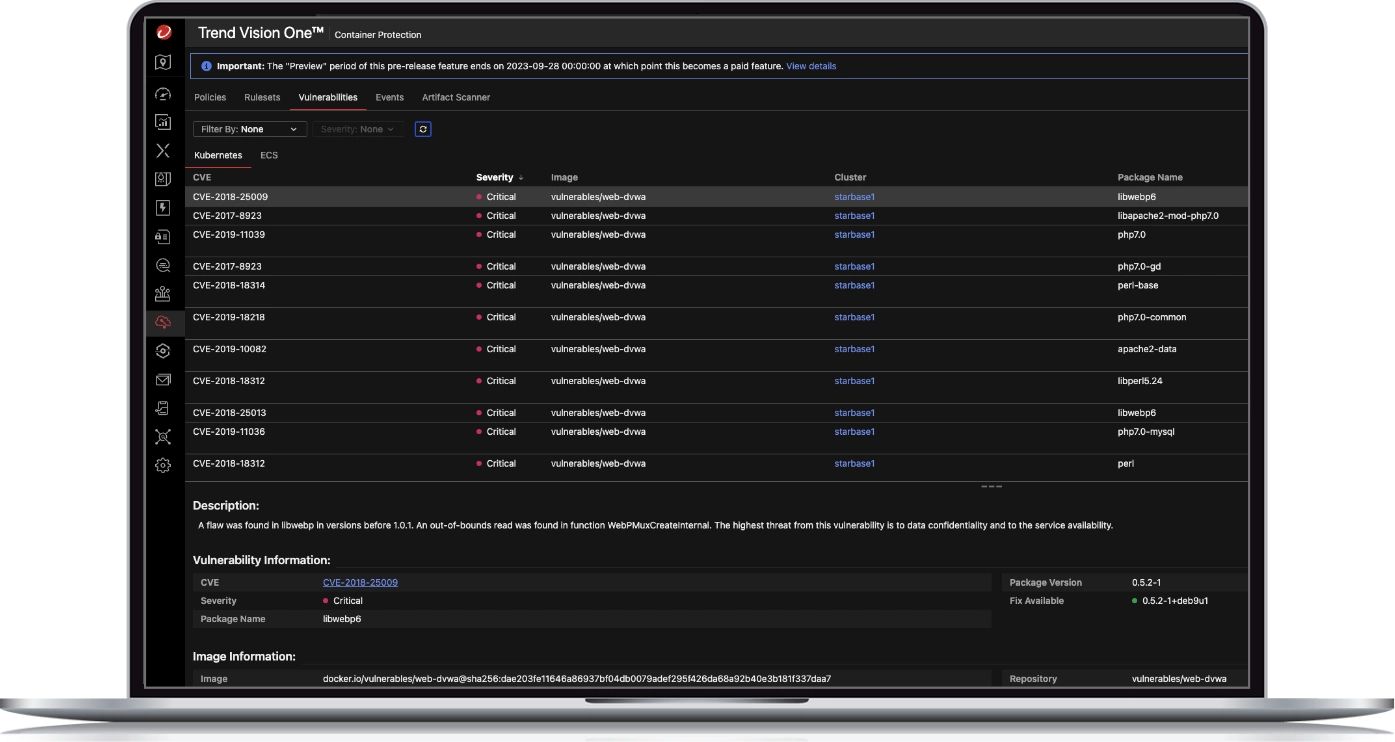The height and width of the screenshot is (742, 1395).
Task: Open the Events tab
Action: point(390,97)
